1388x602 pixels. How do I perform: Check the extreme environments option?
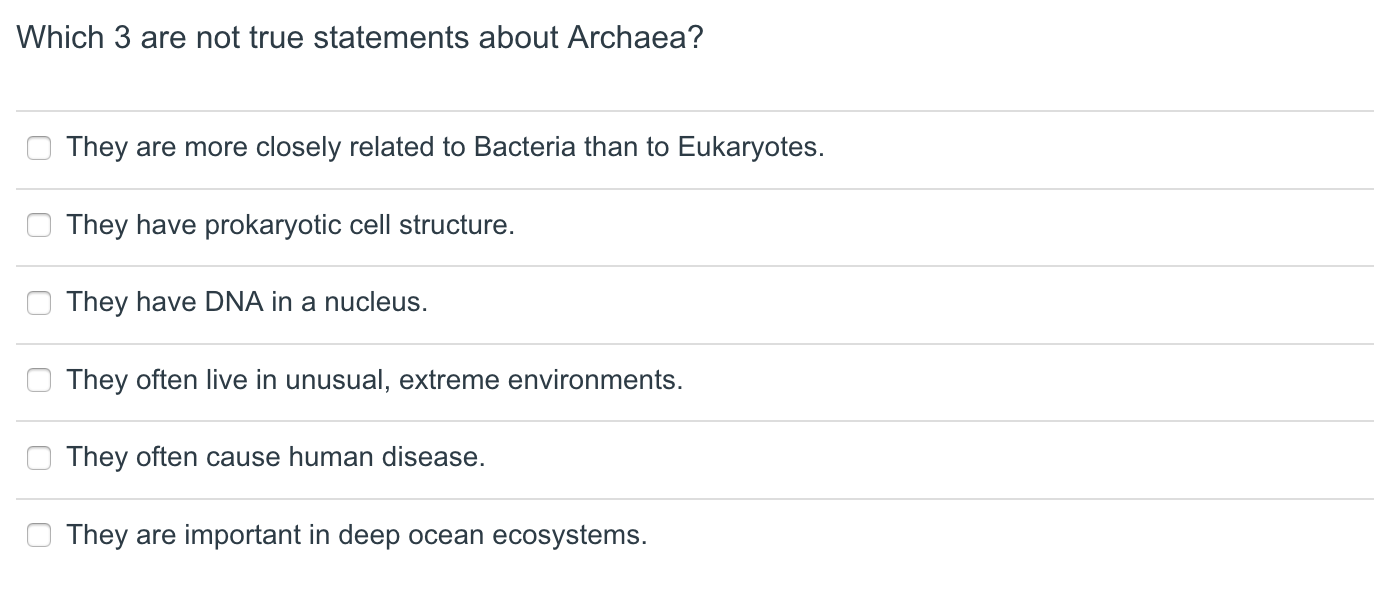(38, 380)
